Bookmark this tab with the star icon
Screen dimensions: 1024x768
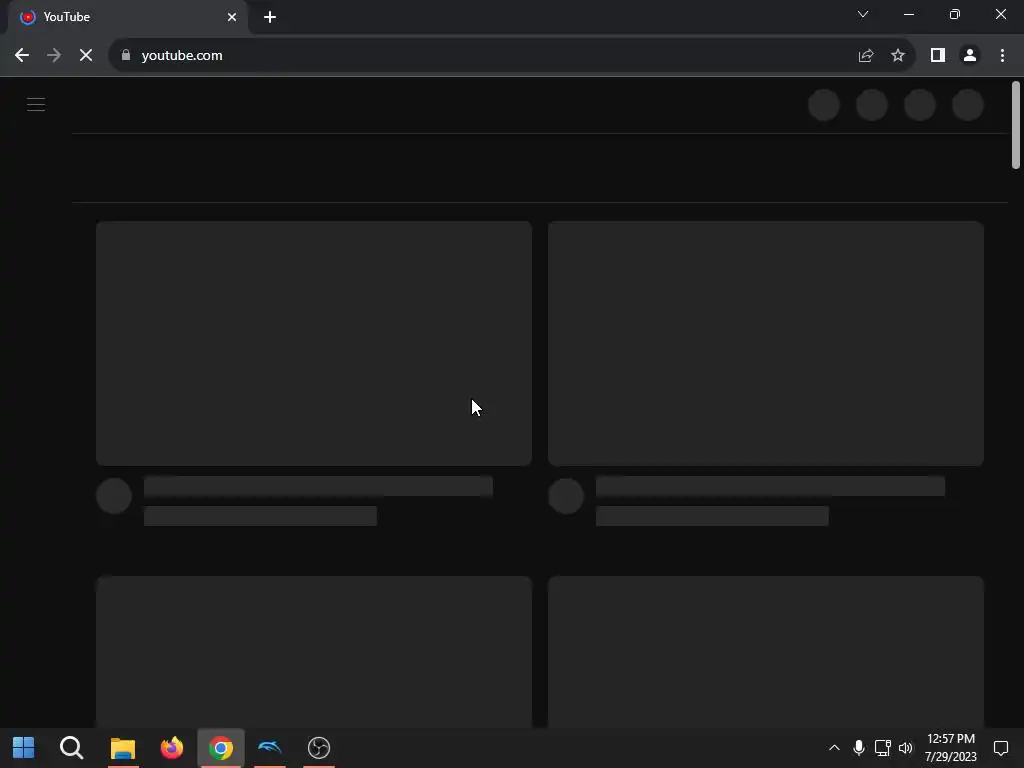click(898, 56)
